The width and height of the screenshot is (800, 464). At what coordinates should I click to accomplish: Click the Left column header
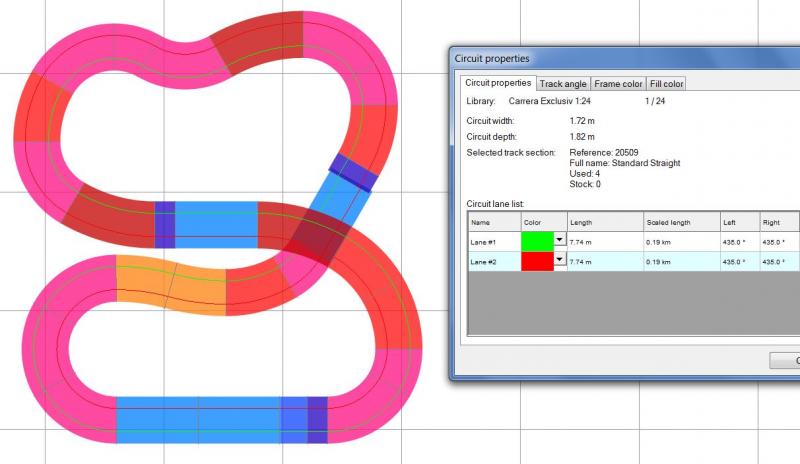738,222
